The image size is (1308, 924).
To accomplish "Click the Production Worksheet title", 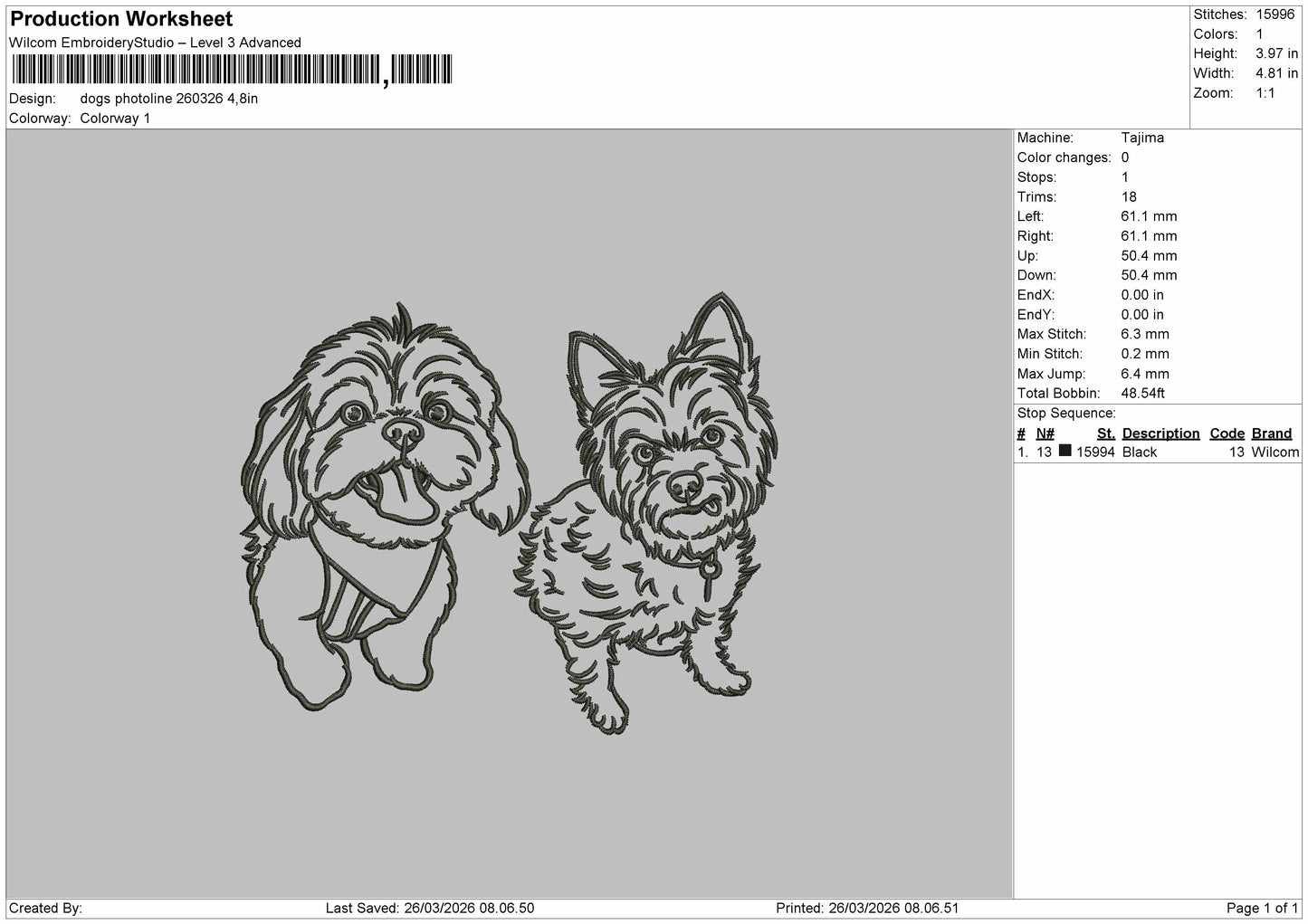I will point(121,19).
